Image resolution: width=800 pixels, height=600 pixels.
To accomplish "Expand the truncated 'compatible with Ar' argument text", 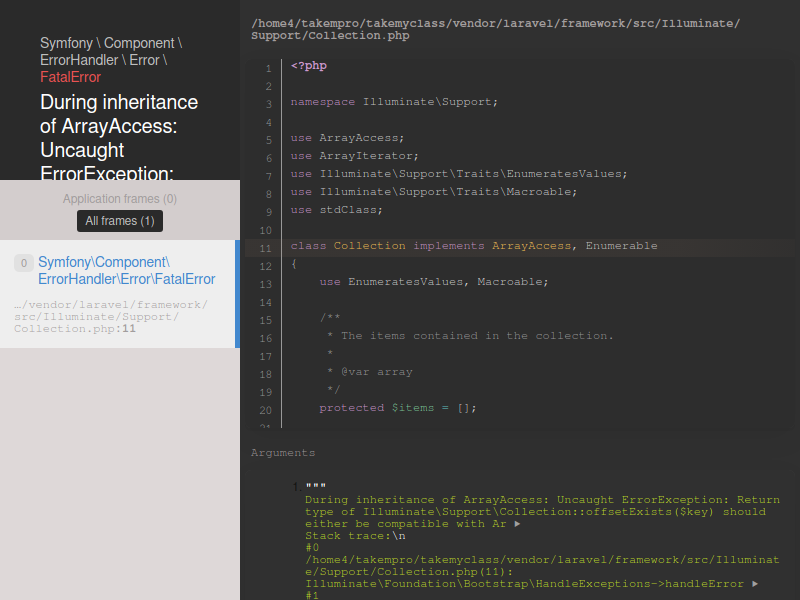I will [x=517, y=524].
